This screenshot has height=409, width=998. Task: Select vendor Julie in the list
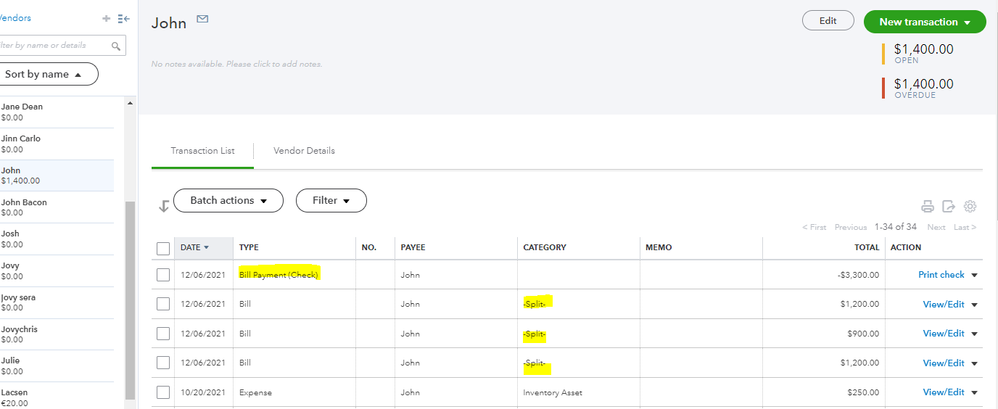pyautogui.click(x=57, y=366)
